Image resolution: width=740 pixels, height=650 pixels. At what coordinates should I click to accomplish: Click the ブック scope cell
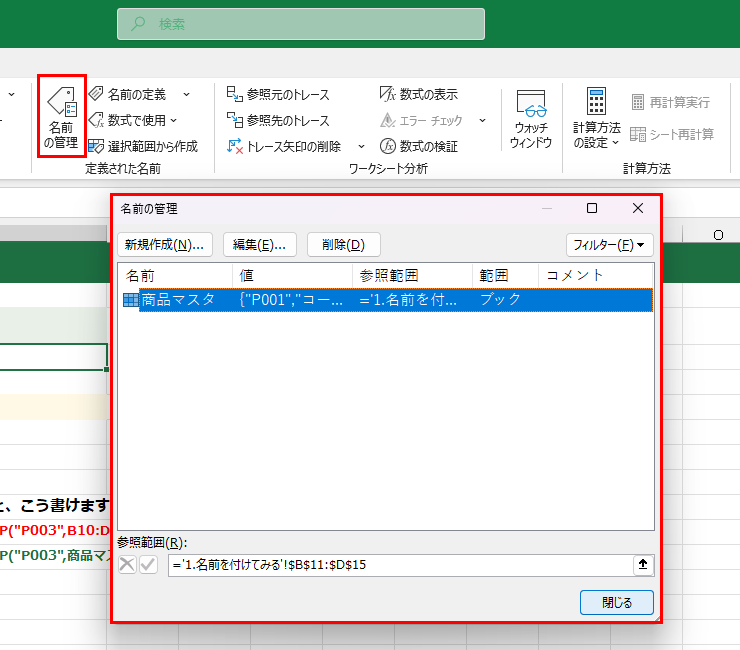[x=500, y=300]
